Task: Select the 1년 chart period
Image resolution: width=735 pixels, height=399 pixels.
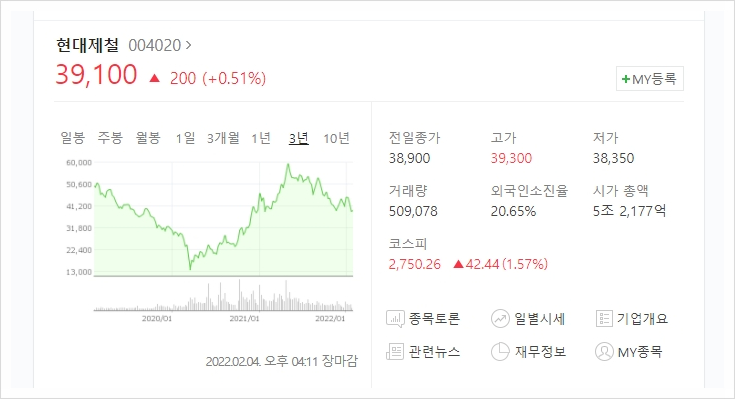Action: 261,138
